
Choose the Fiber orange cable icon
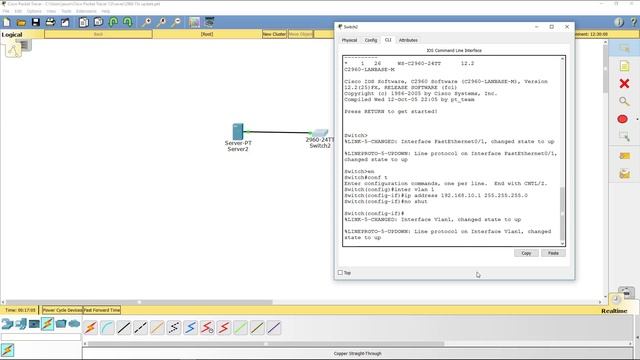(157, 327)
